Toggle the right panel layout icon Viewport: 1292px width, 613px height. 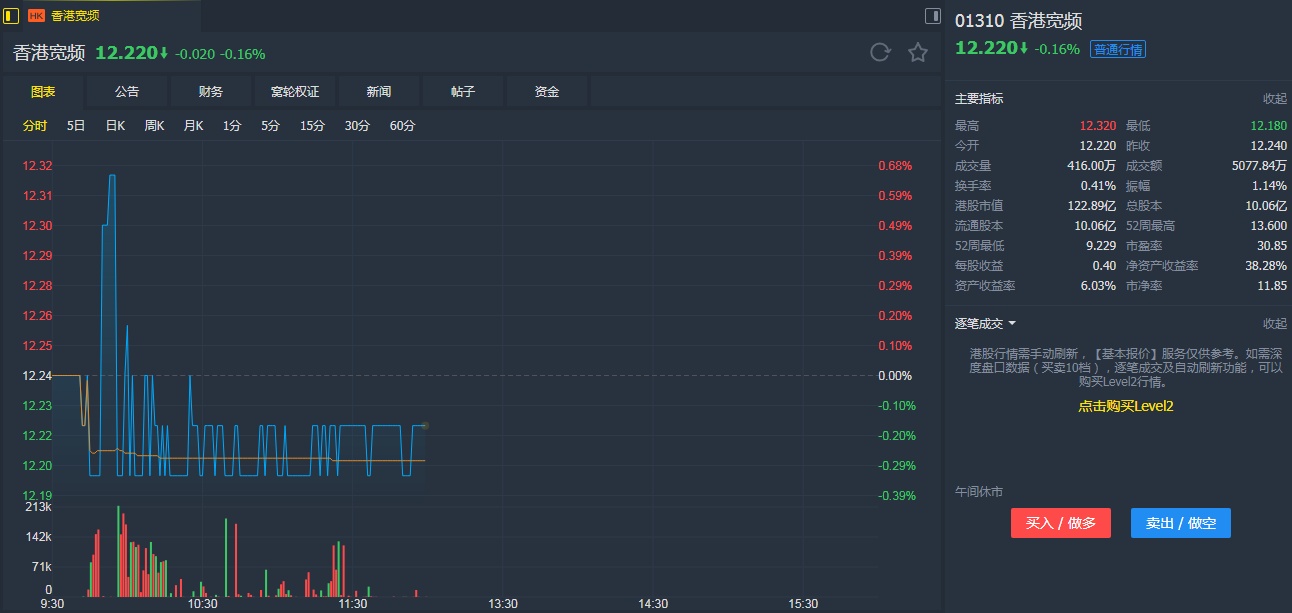click(x=932, y=15)
